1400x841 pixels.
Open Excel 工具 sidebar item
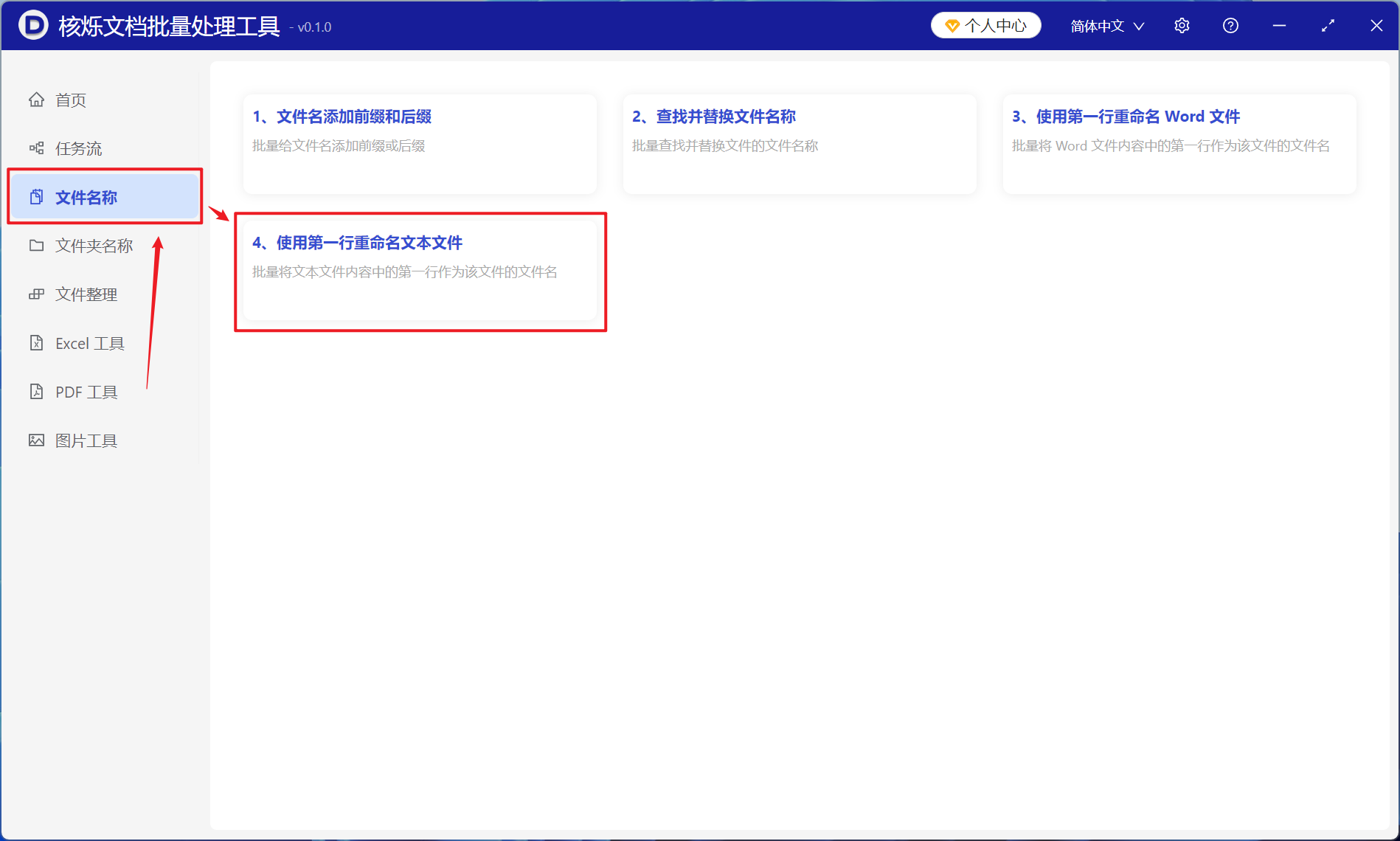coord(104,343)
